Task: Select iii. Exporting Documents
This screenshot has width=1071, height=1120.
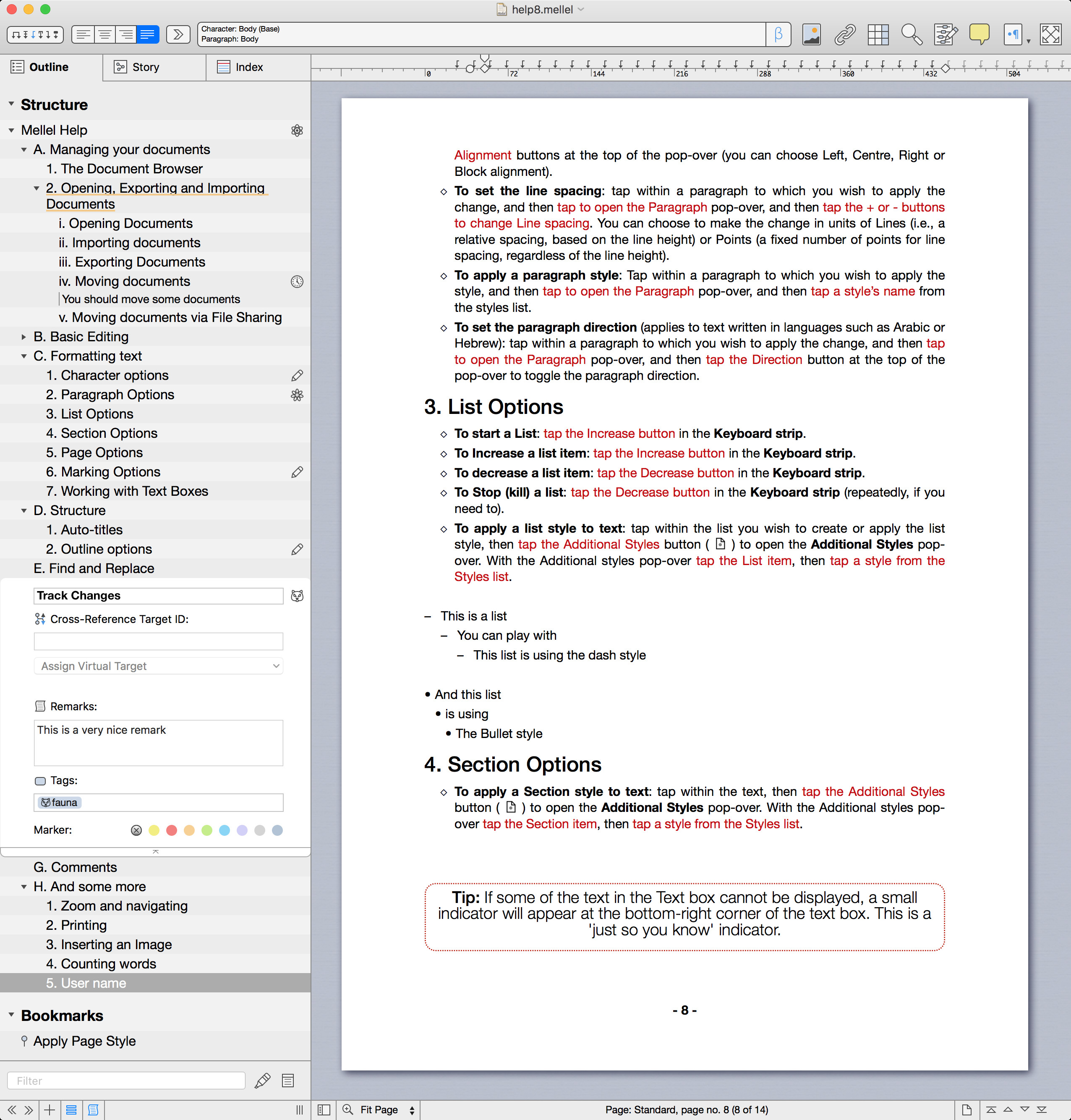Action: point(132,262)
